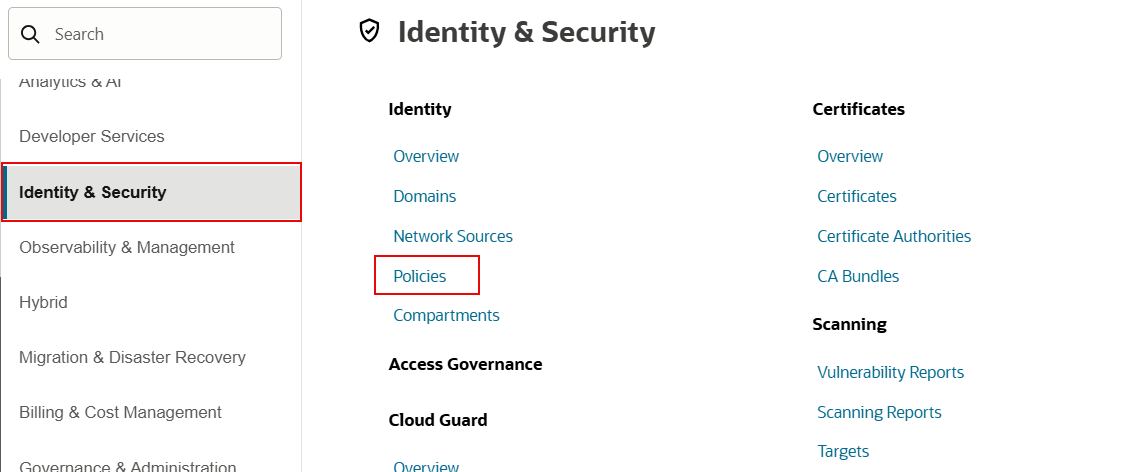Select Identity & Security in the sidebar
The height and width of the screenshot is (472, 1139).
[x=152, y=192]
